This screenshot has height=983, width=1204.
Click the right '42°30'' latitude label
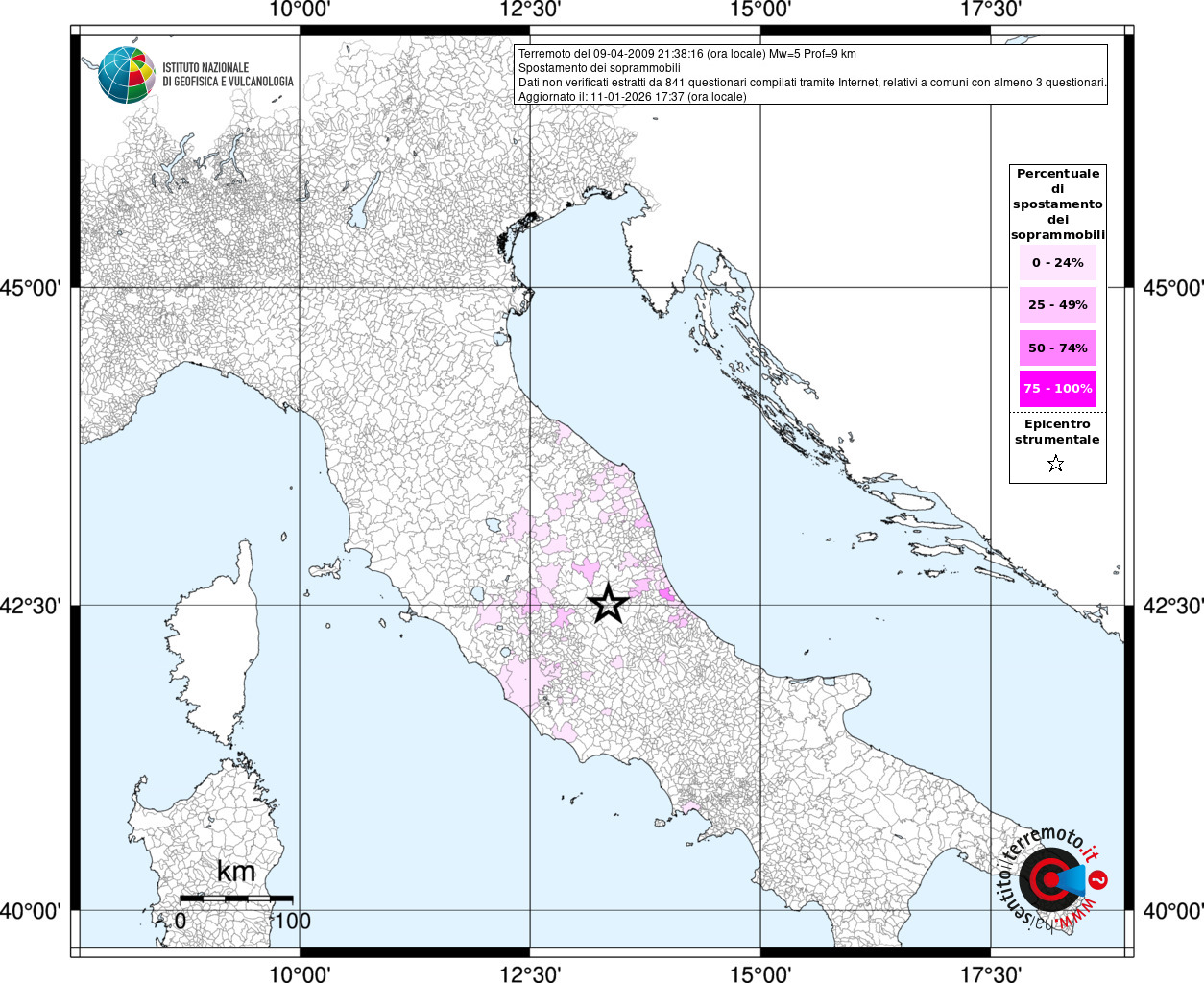[x=1173, y=606]
